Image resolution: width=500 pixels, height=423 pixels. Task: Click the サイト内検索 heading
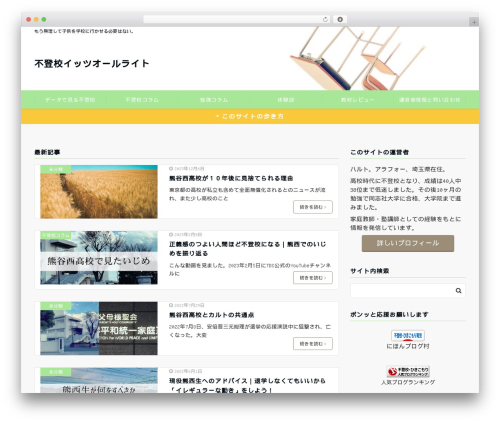coord(370,271)
